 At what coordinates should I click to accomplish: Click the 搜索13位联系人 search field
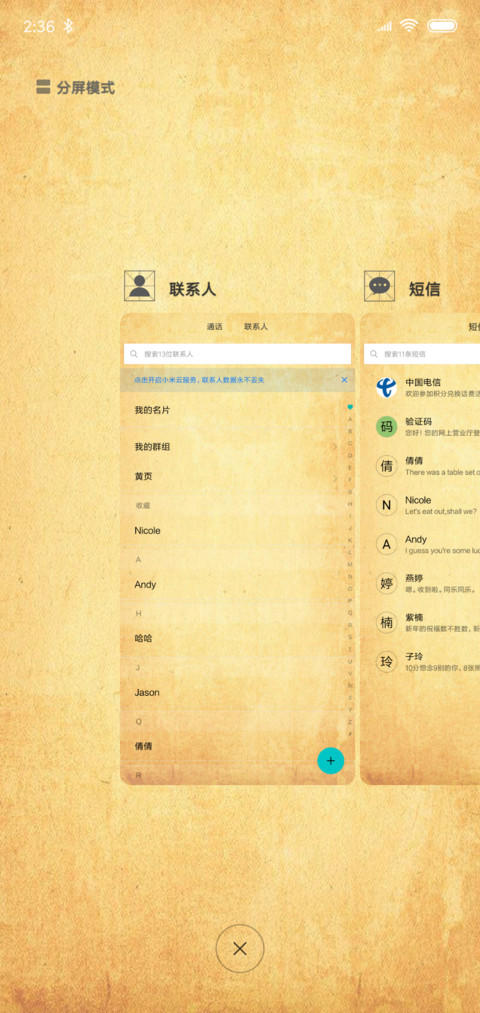(x=237, y=354)
